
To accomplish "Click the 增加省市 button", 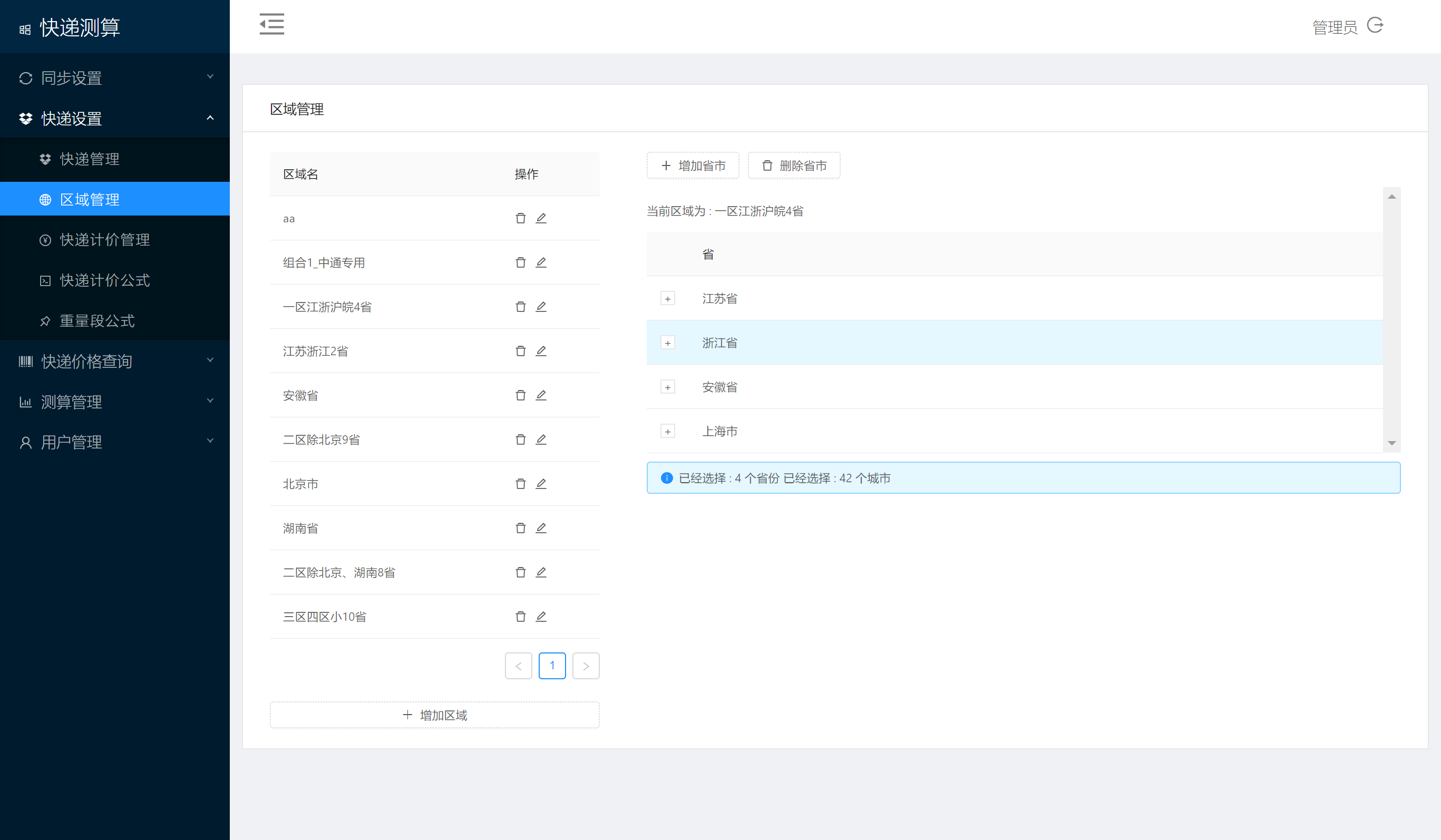I will (x=693, y=166).
